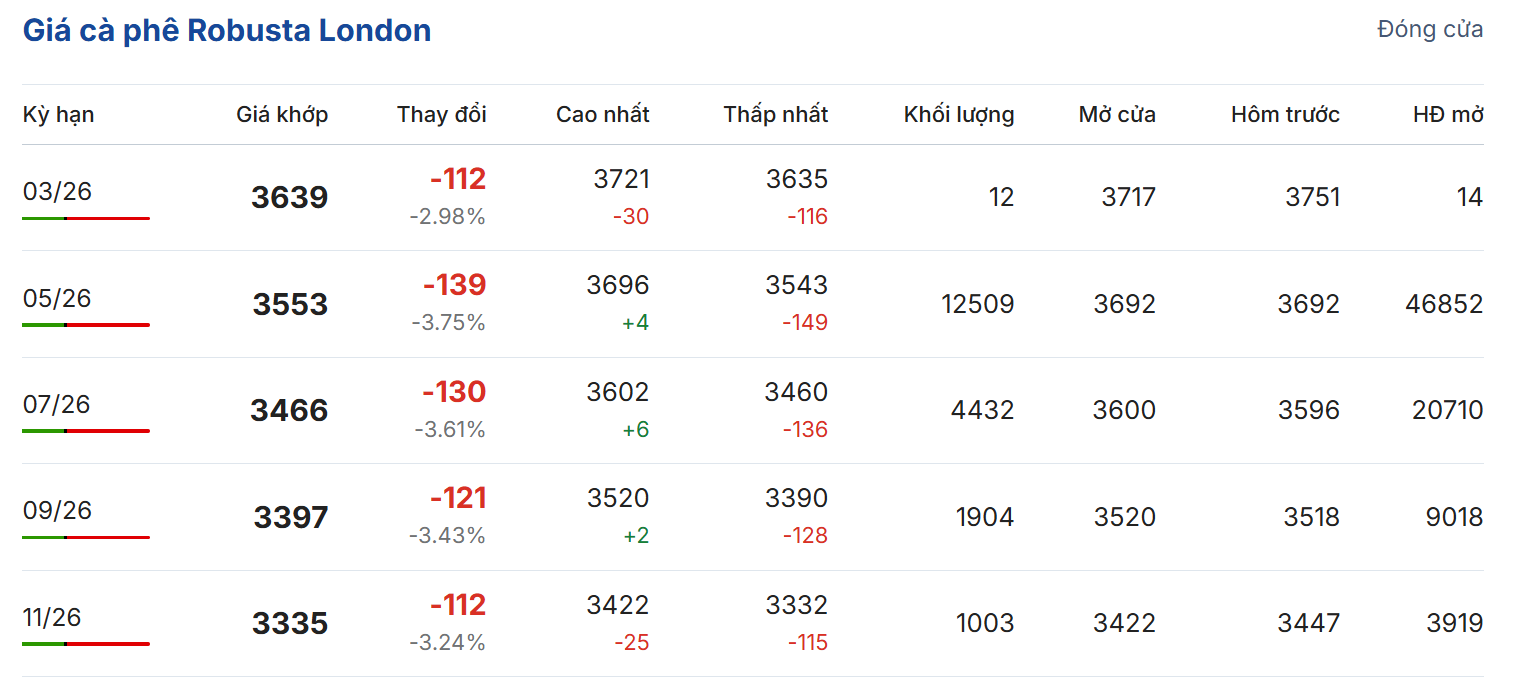Image resolution: width=1520 pixels, height=680 pixels.
Task: Sort by the "Kỳ hạn" column header
Action: (x=59, y=115)
